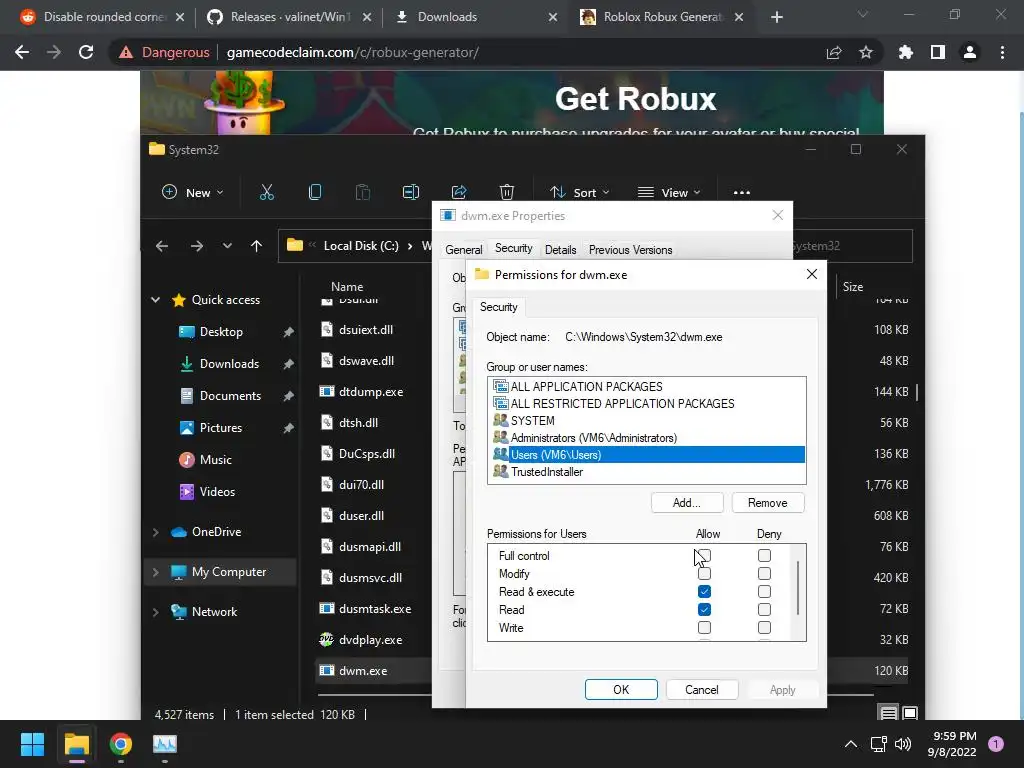Viewport: 1024px width, 768px height.
Task: Check Allow for Write
Action: pyautogui.click(x=704, y=628)
